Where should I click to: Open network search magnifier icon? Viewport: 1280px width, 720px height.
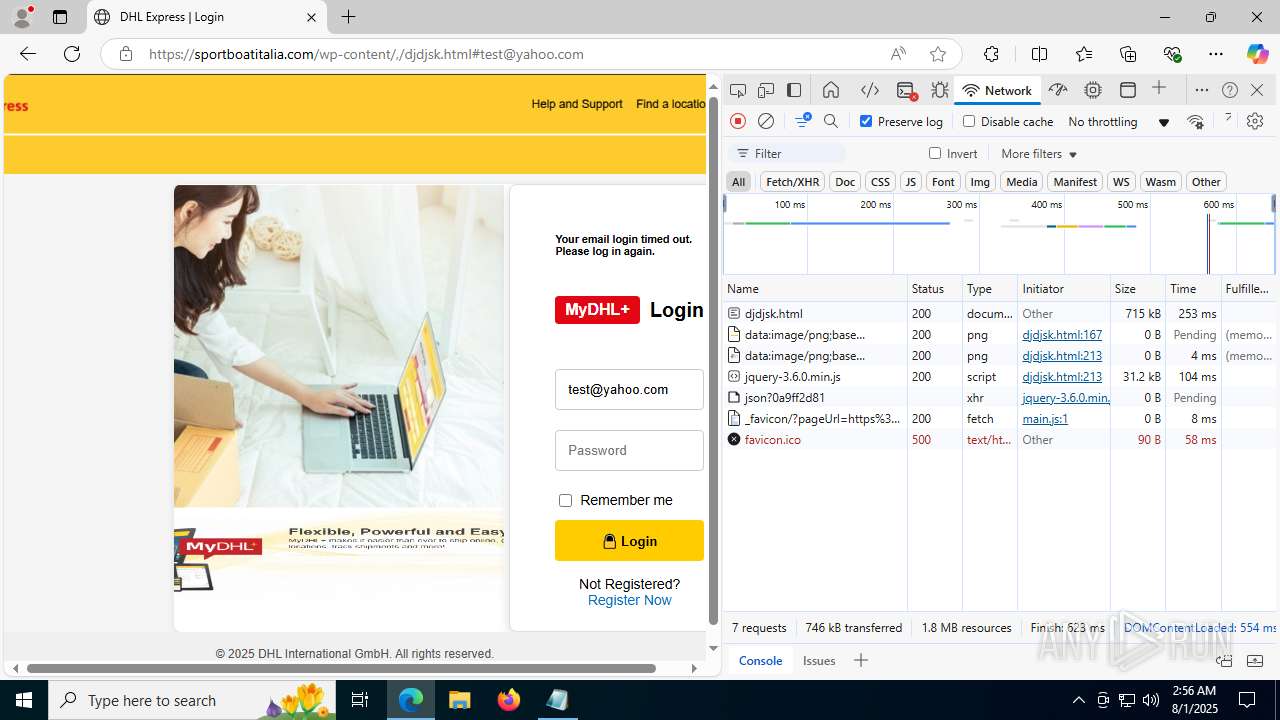coord(831,121)
